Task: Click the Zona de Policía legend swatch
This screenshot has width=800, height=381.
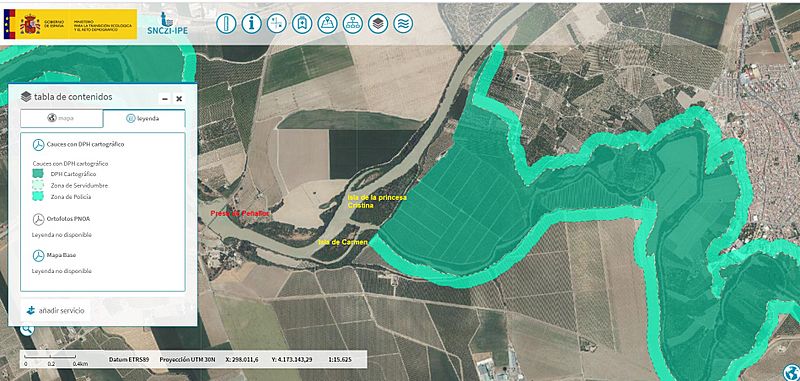Action: (38, 196)
